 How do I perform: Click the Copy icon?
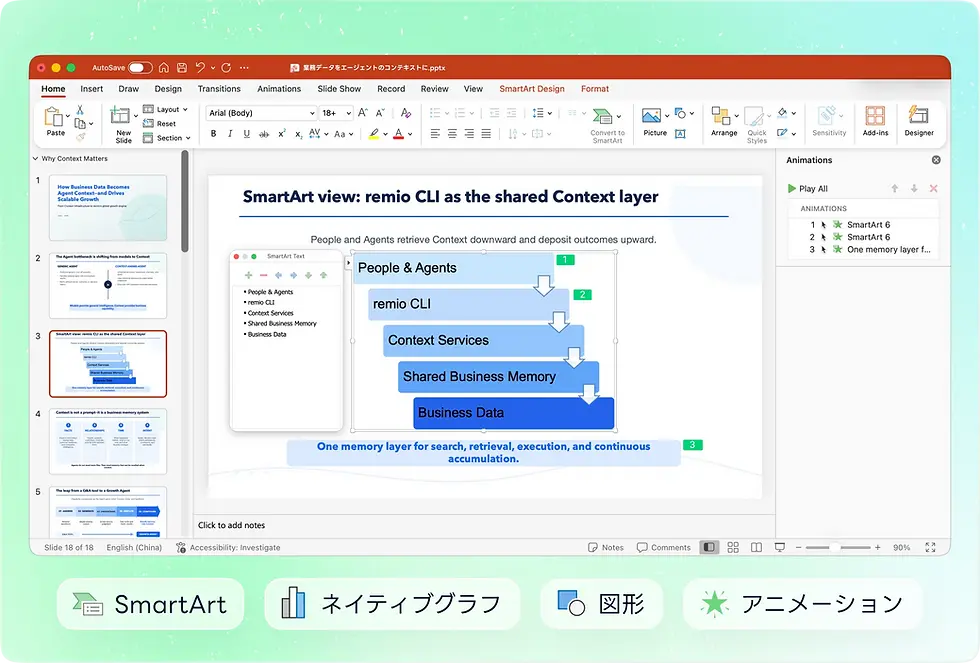click(80, 124)
